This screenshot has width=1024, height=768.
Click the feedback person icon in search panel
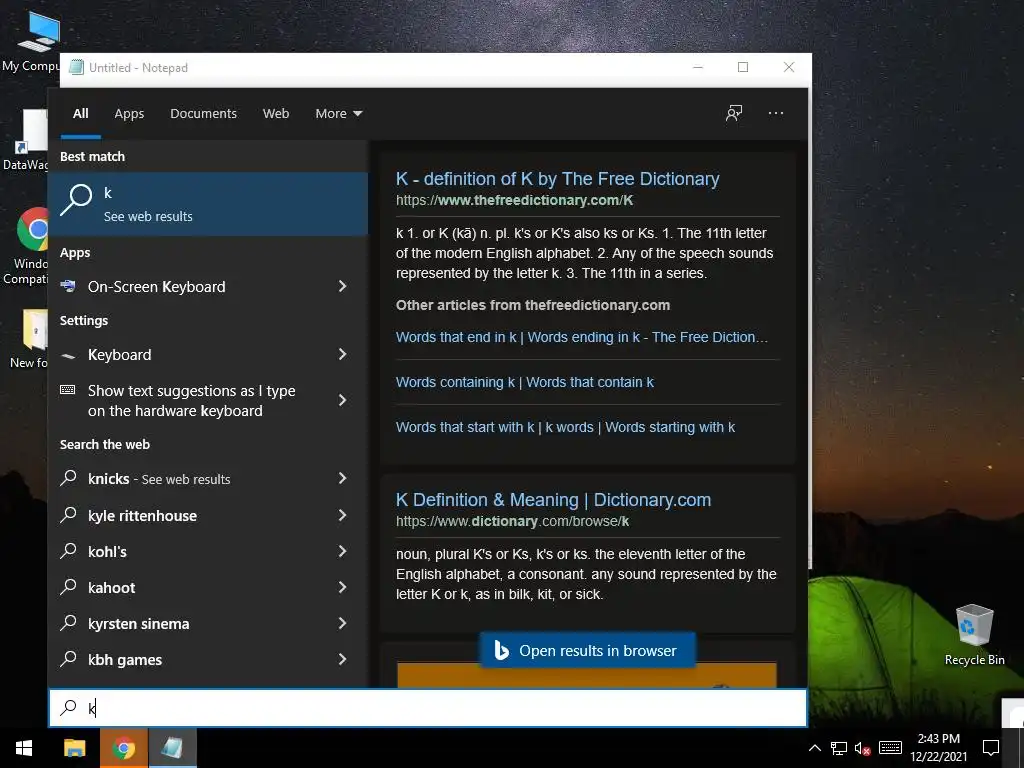point(734,113)
